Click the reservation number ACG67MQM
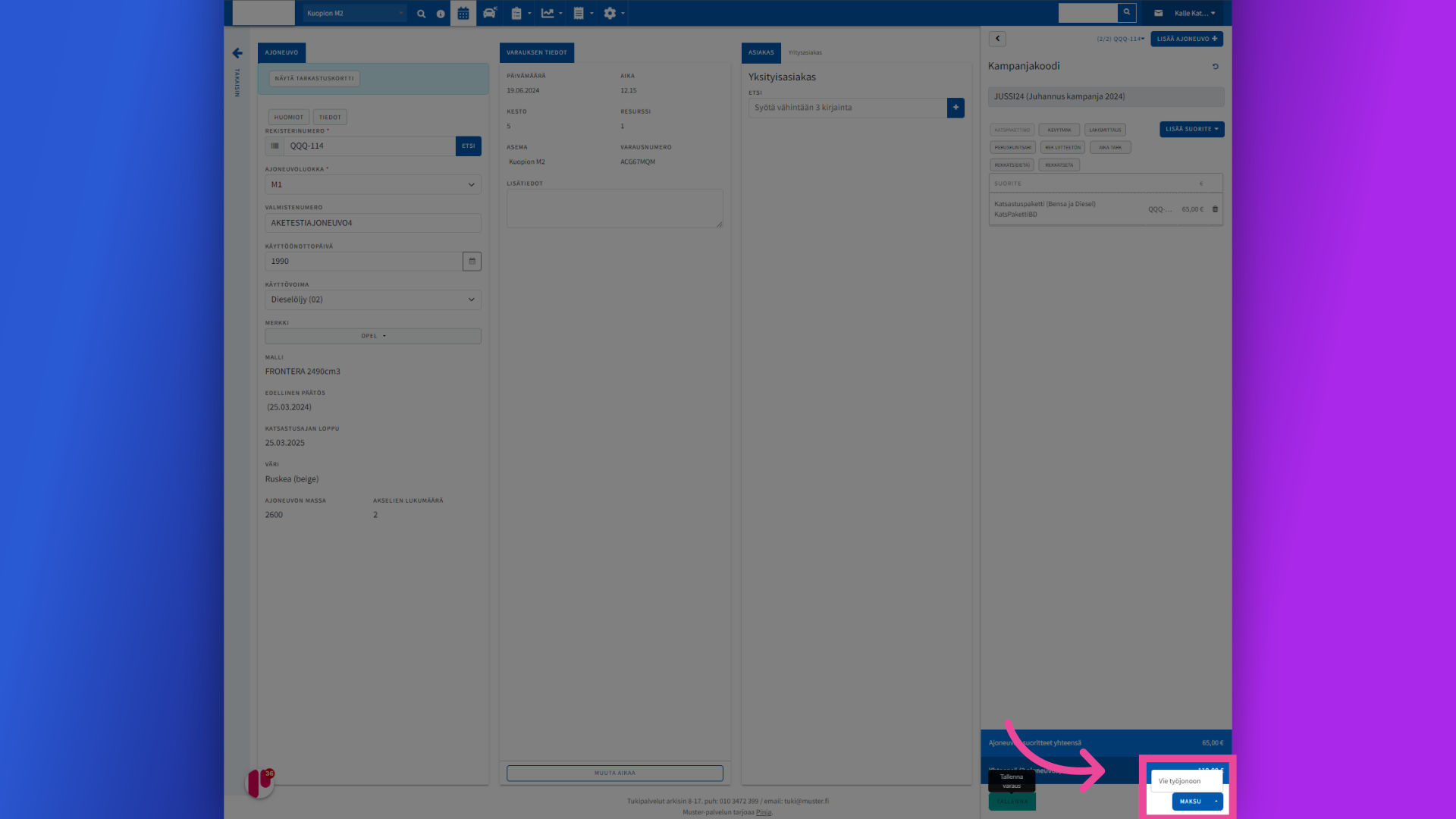Viewport: 1456px width, 819px height. [638, 162]
